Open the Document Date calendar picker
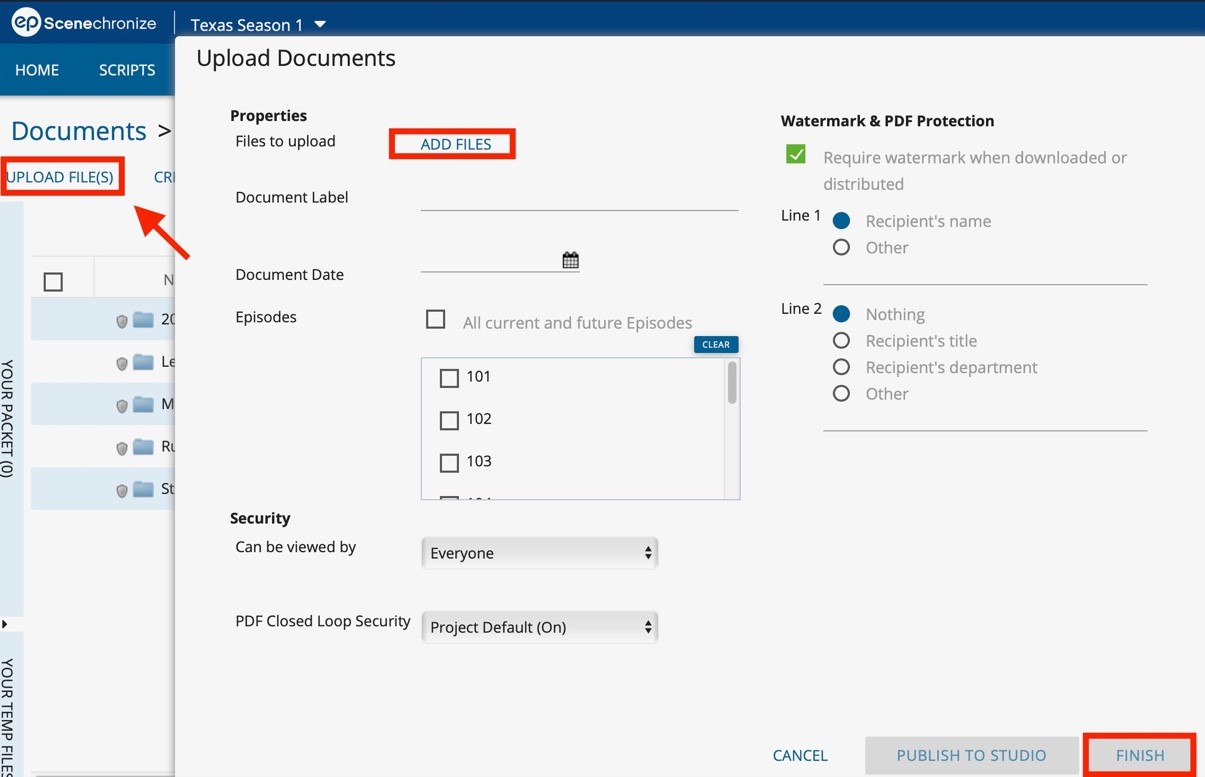The image size is (1205, 777). tap(570, 260)
